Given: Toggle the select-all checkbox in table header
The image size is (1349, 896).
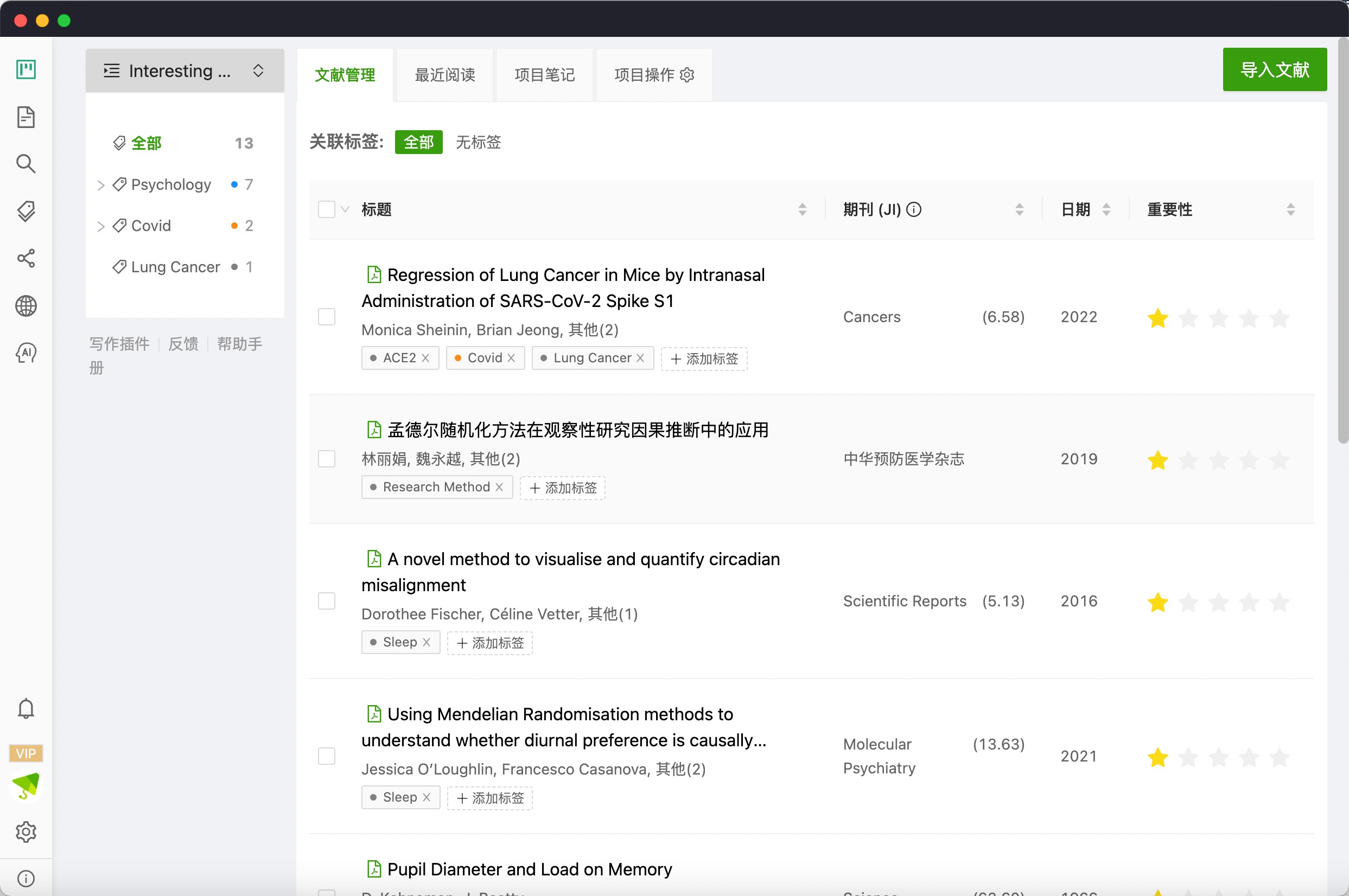Looking at the screenshot, I should [x=326, y=210].
